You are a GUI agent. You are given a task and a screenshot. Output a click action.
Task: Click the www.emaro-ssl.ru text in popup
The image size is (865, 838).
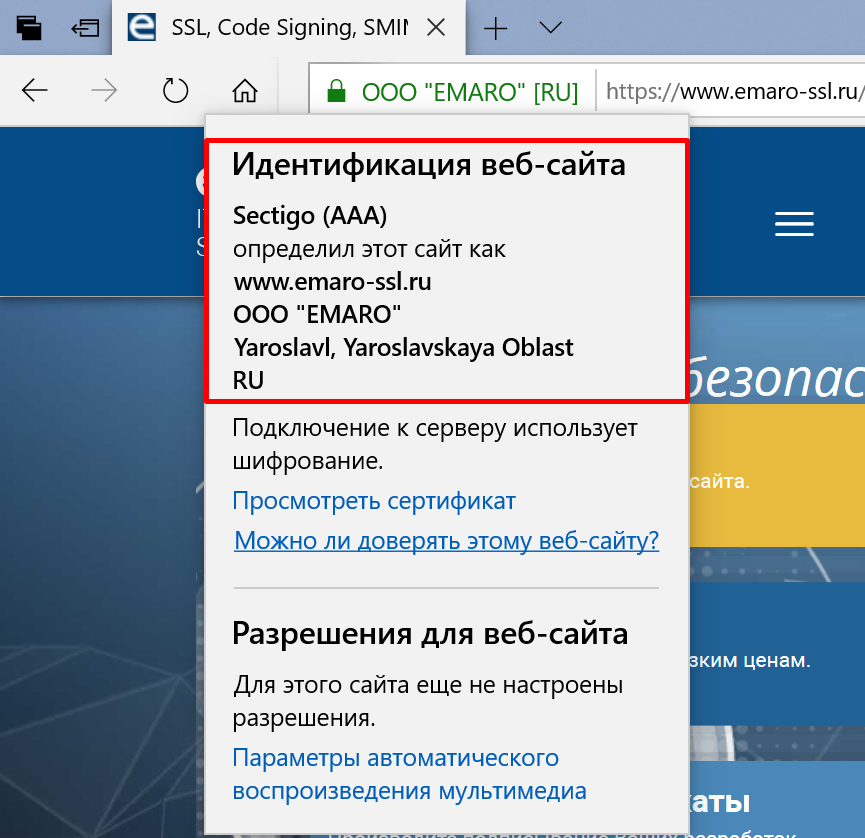pos(332,282)
